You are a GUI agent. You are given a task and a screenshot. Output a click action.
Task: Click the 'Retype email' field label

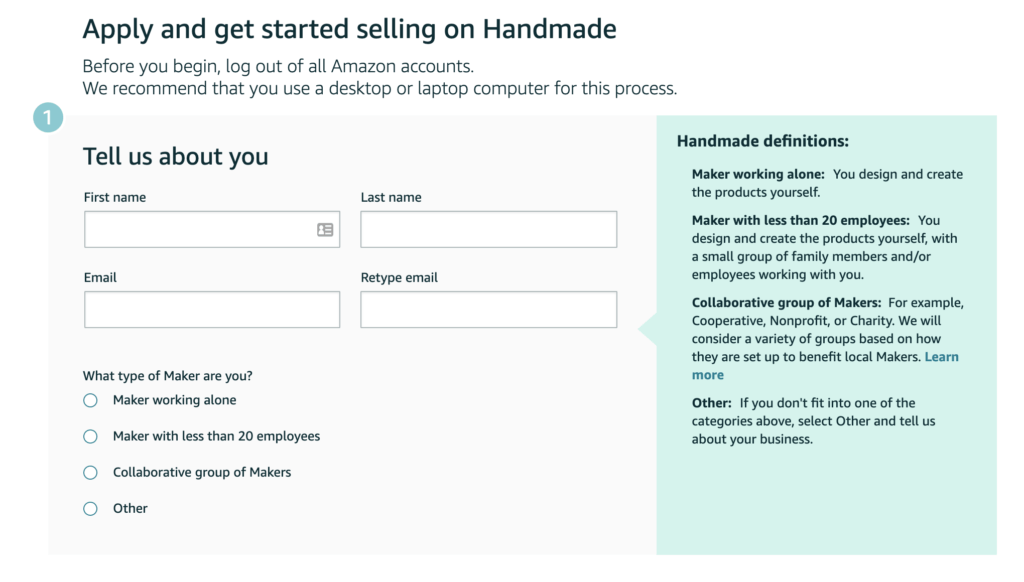click(x=399, y=278)
